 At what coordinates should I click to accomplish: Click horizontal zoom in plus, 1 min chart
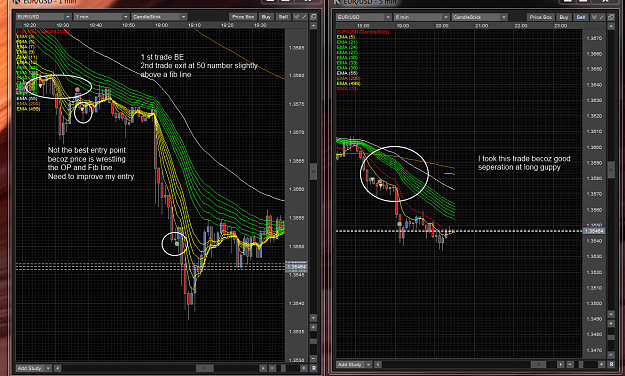(x=304, y=368)
